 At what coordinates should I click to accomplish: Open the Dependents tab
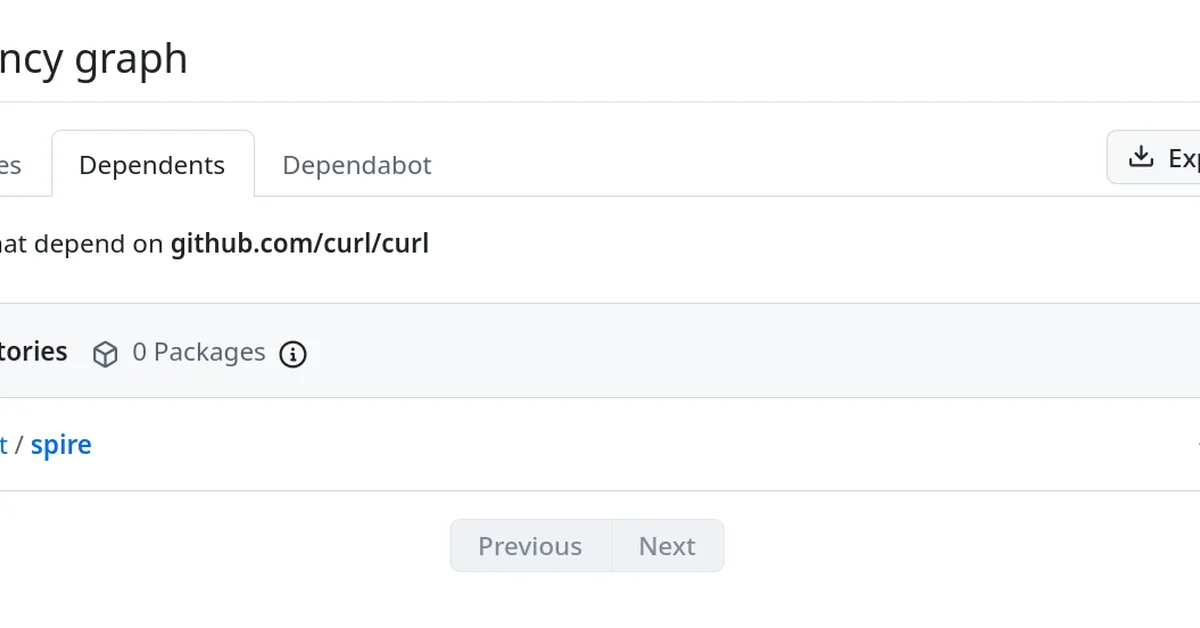152,165
